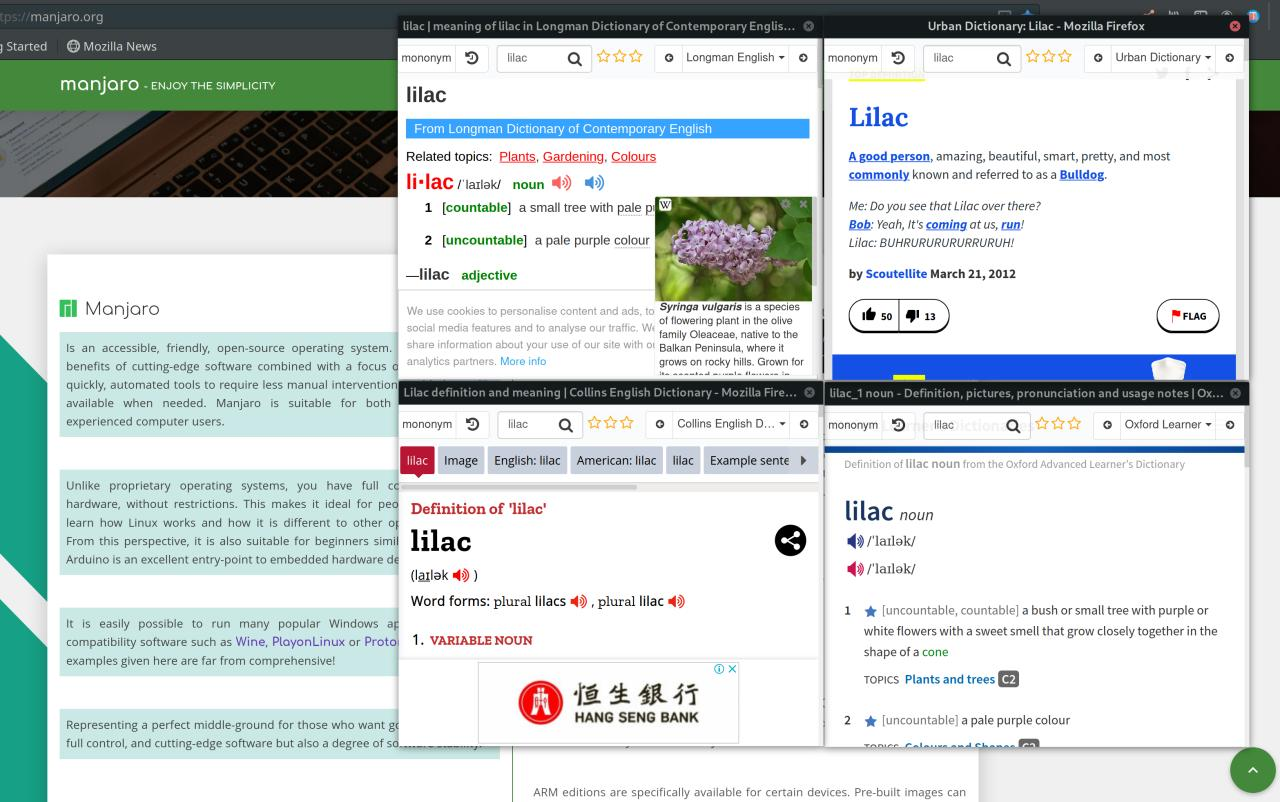Play British pronunciation in Oxford dictionary entry
The height and width of the screenshot is (802, 1280).
(855, 541)
